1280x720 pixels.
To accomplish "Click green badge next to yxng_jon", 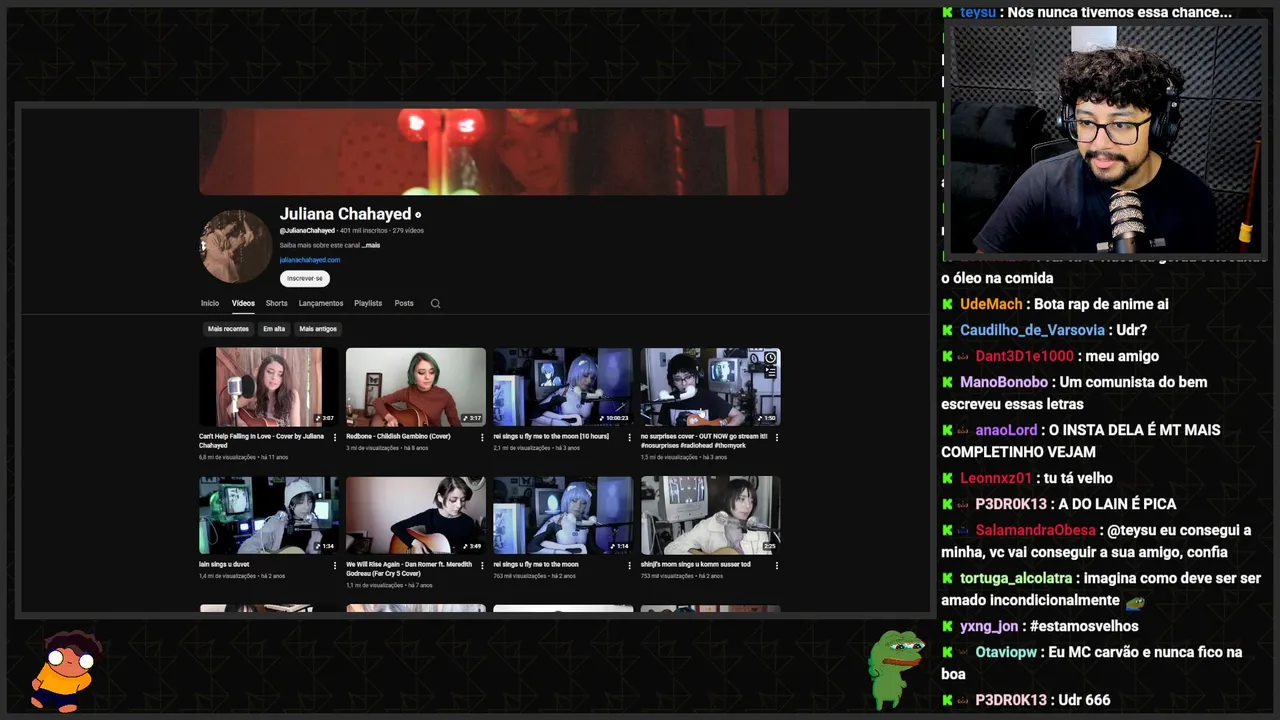I will [947, 626].
